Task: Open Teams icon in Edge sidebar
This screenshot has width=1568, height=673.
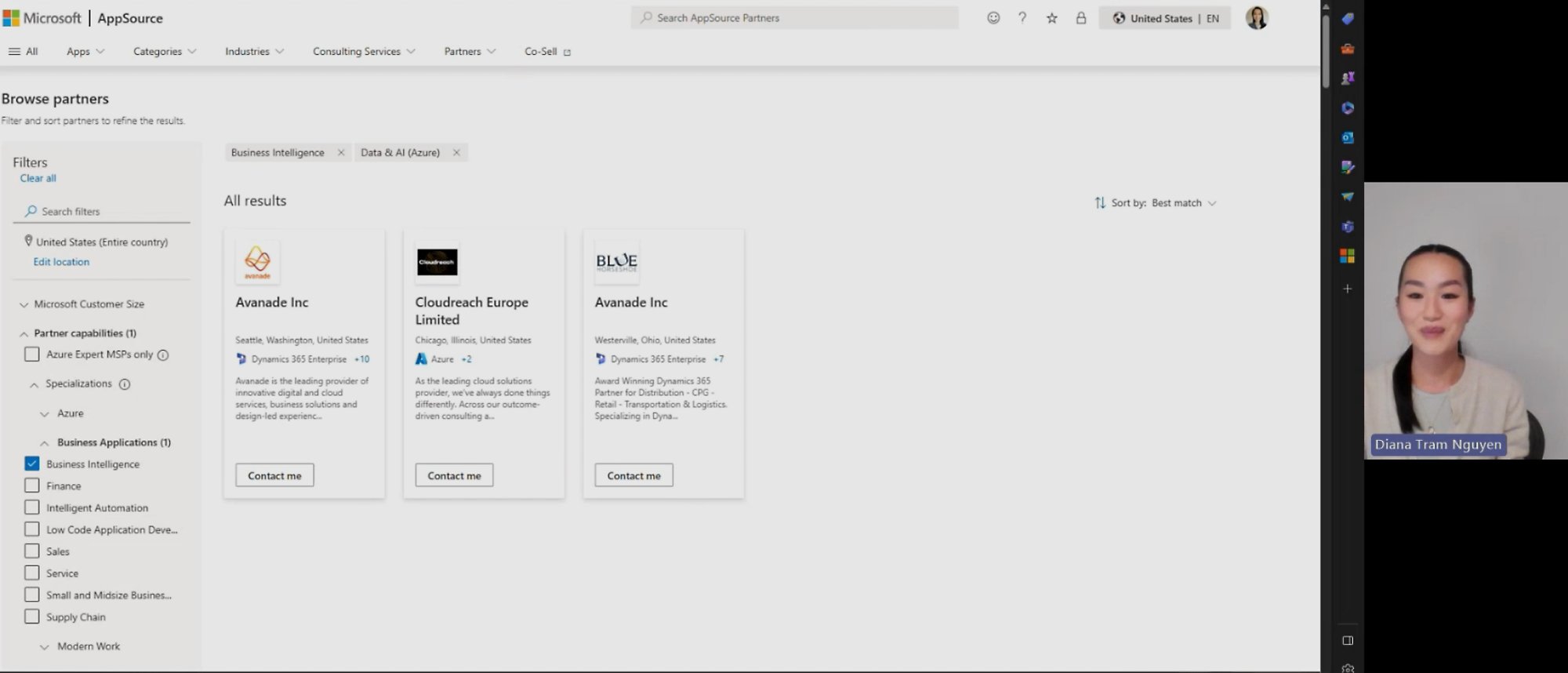Action: [1348, 227]
